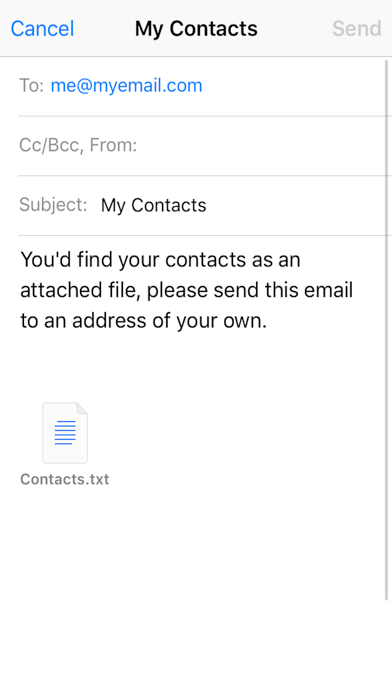
Task: Tap Cancel to discard the email
Action: click(x=42, y=29)
